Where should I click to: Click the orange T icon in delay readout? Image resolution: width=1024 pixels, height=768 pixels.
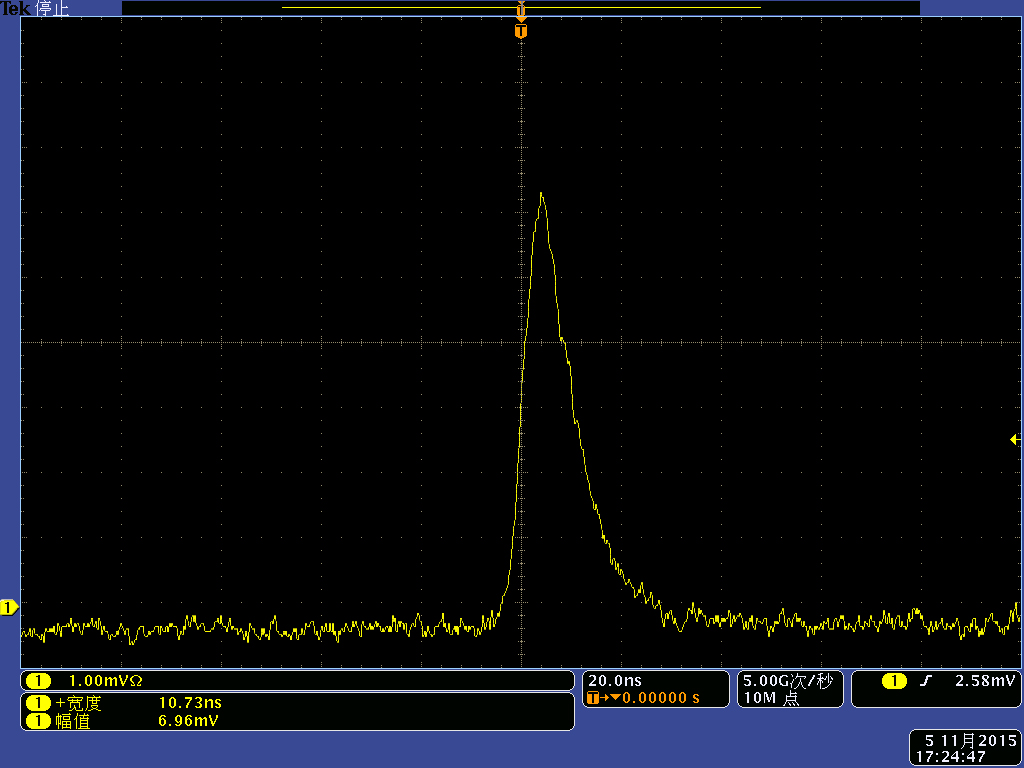coord(593,698)
